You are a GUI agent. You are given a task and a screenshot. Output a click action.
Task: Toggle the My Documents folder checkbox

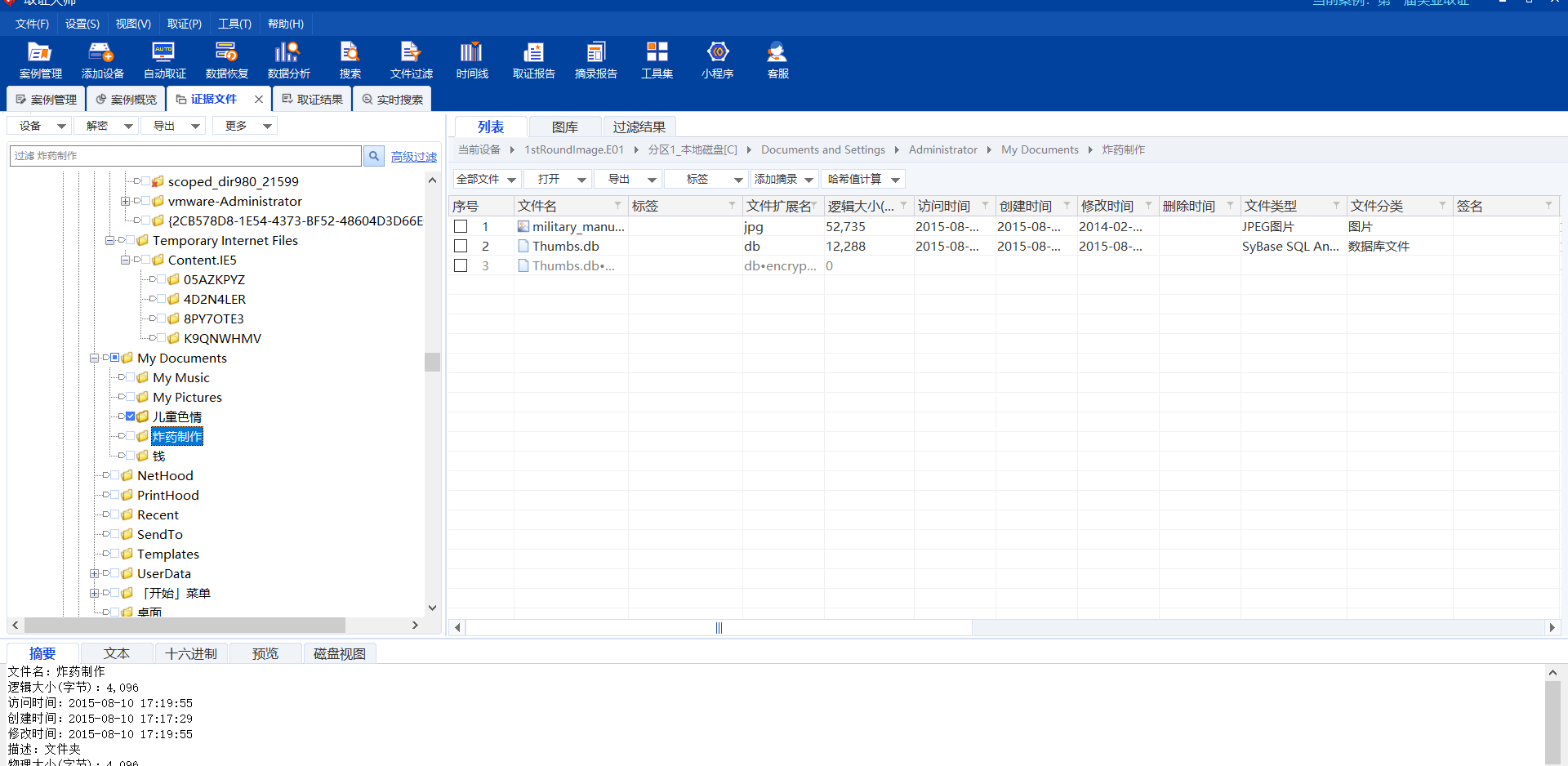pos(115,358)
